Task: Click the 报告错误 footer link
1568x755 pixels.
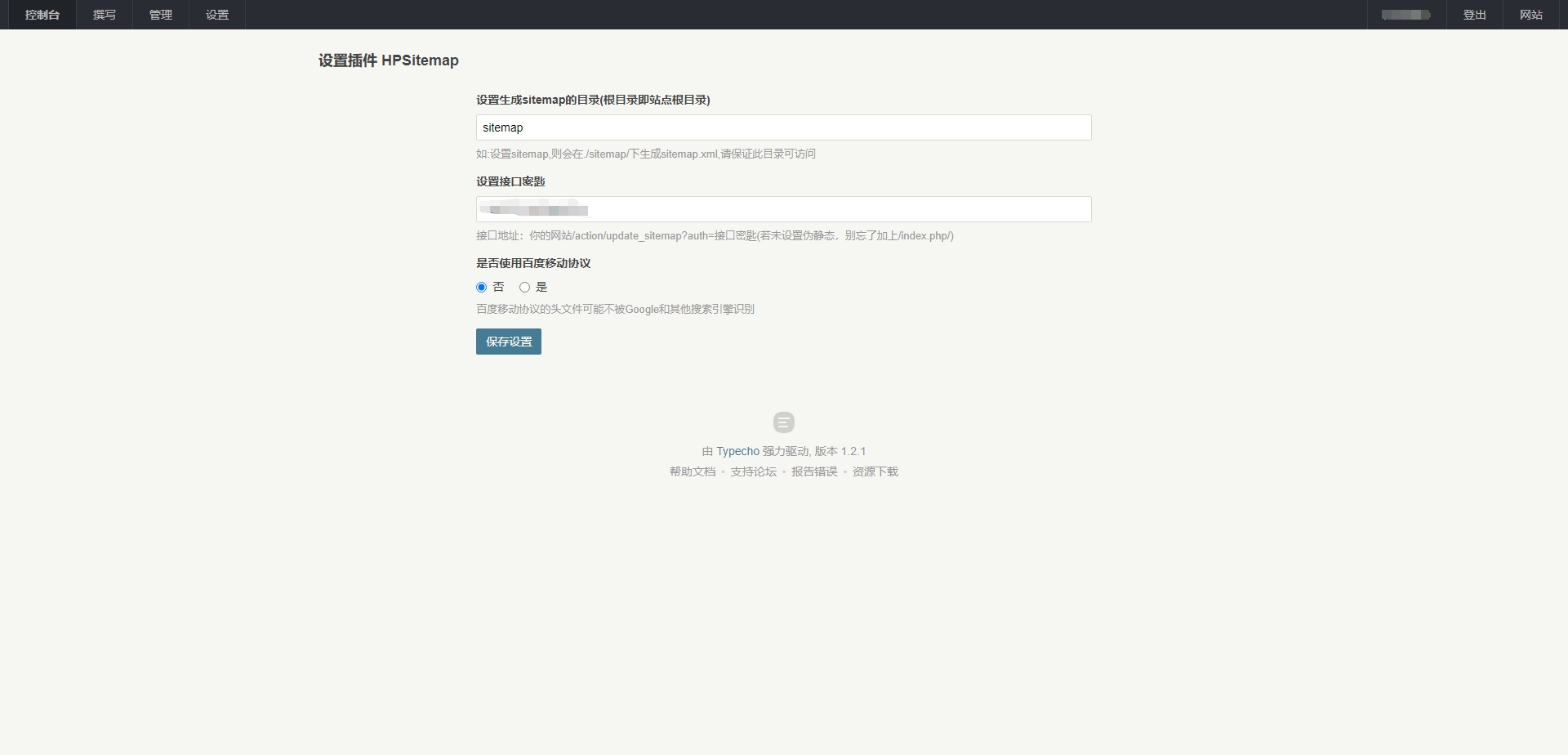Action: point(814,471)
